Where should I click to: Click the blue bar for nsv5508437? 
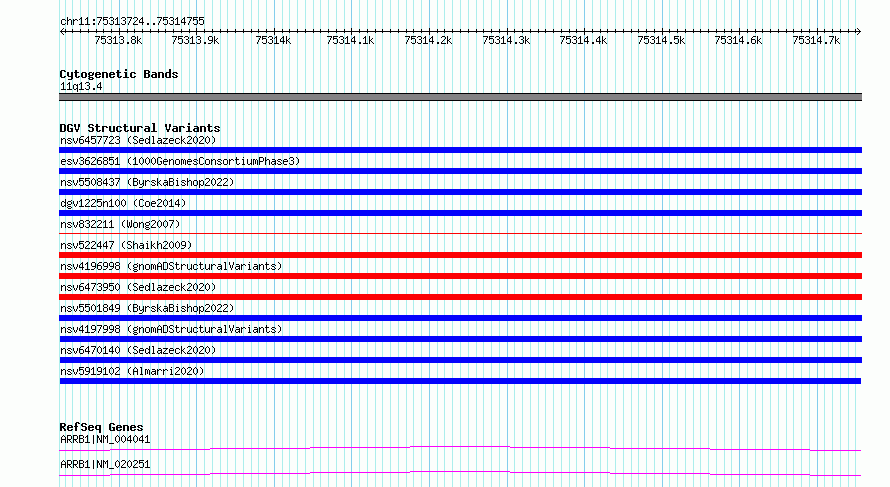pos(460,192)
